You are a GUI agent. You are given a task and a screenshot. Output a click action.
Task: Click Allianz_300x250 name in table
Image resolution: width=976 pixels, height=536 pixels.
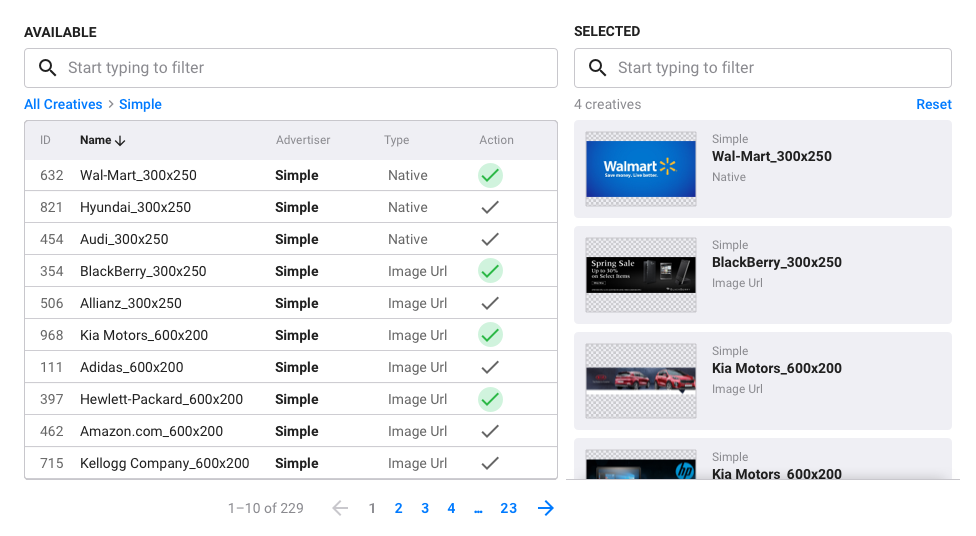tap(131, 303)
